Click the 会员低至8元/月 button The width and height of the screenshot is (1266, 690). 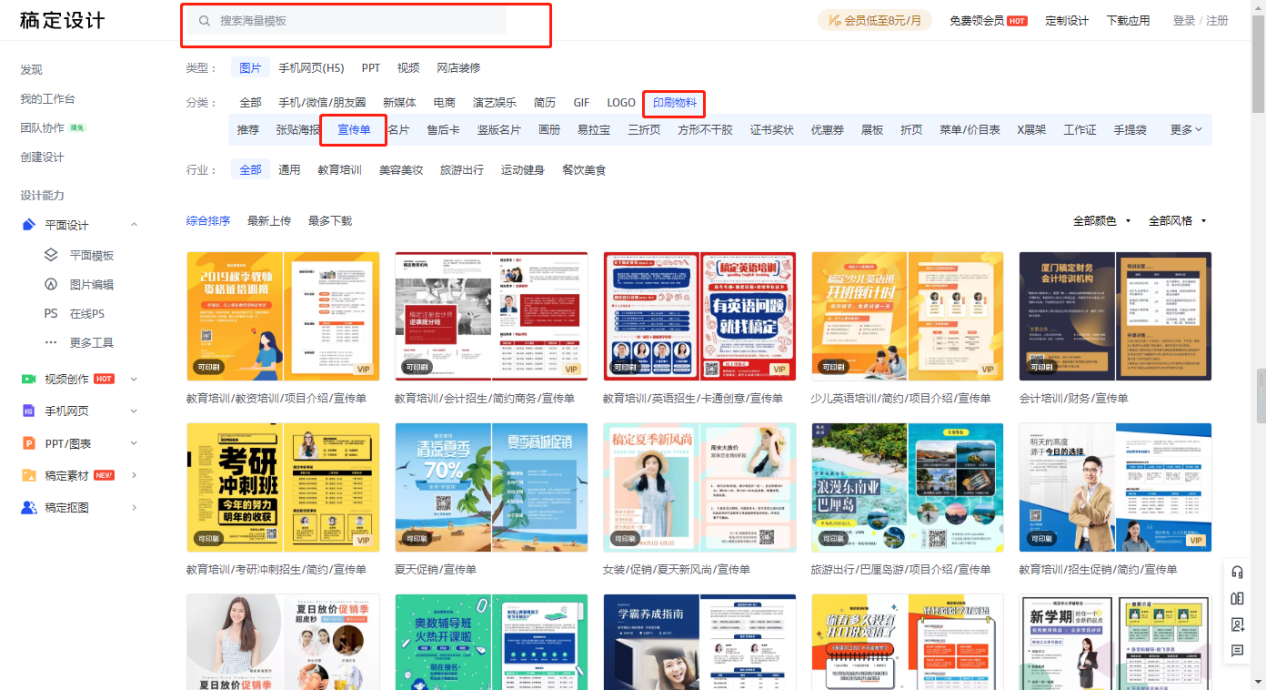click(x=875, y=21)
